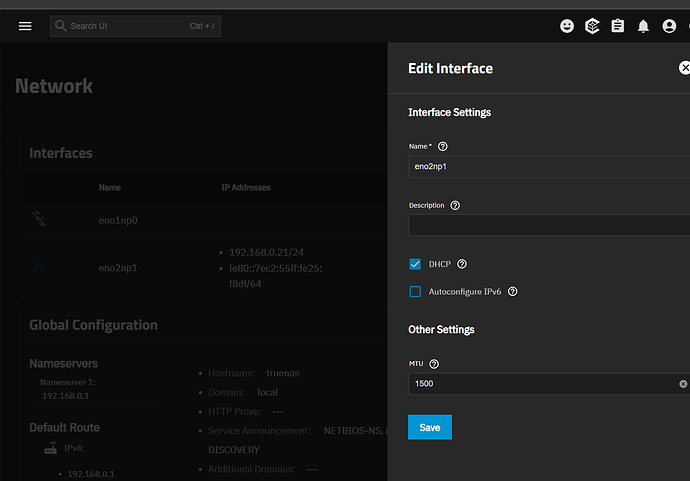690x481 pixels.
Task: Click the Nameserver 1 value 192.168.0.1
Action: click(66, 396)
